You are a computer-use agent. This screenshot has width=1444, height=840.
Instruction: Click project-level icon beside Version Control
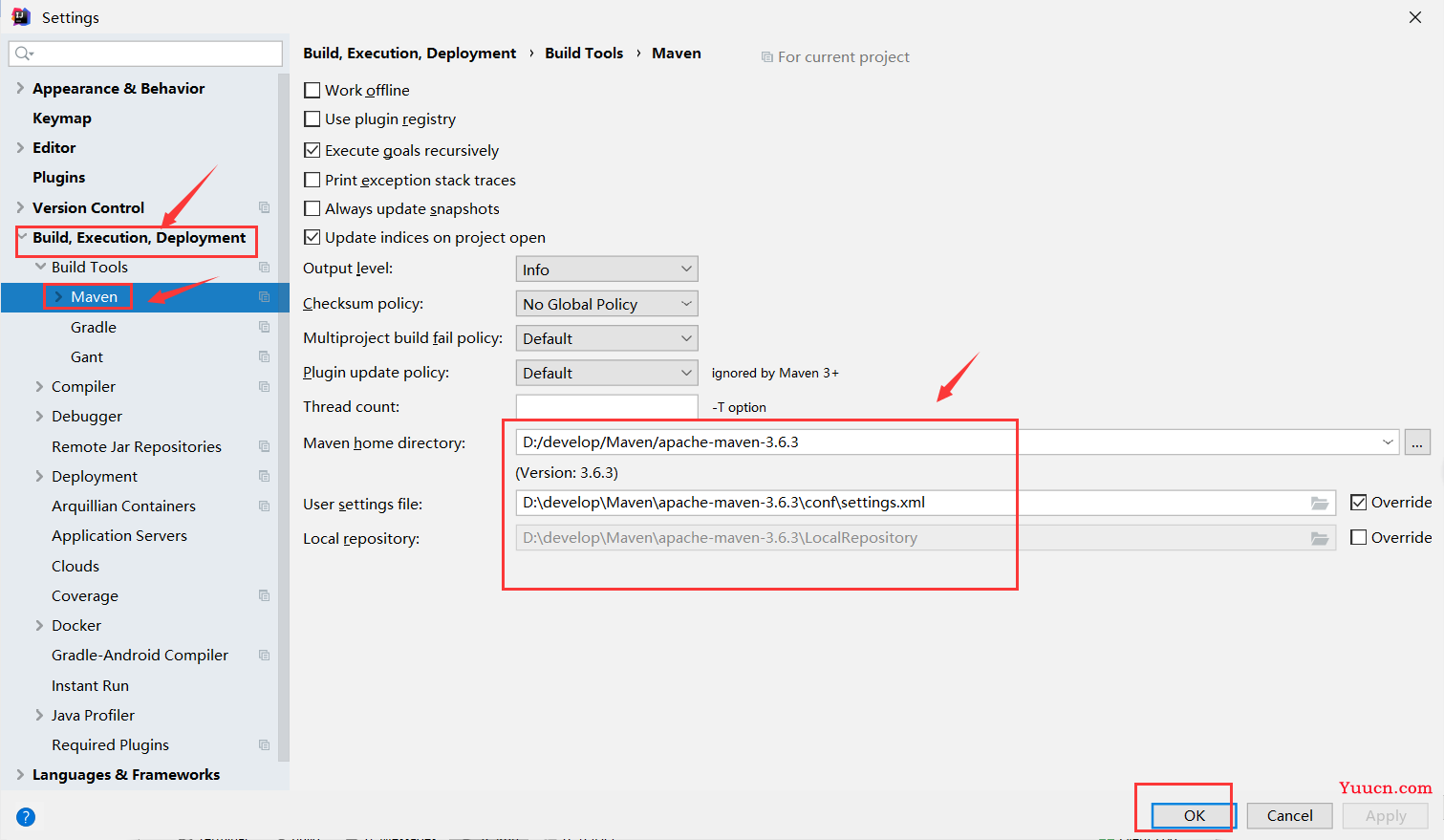(265, 207)
